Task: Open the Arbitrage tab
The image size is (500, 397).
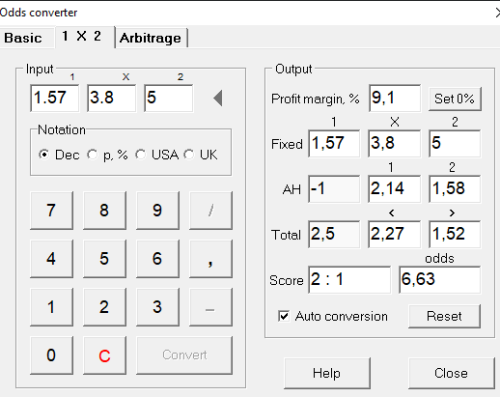Action: (151, 38)
